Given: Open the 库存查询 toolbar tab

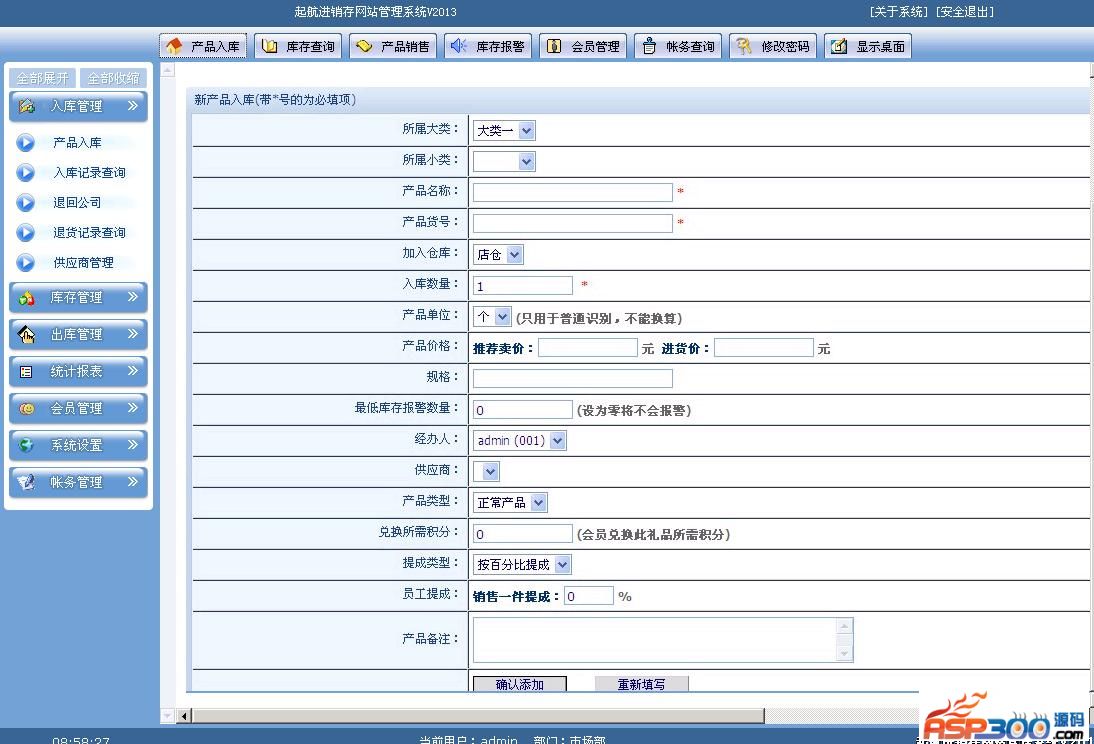Looking at the screenshot, I should point(298,46).
